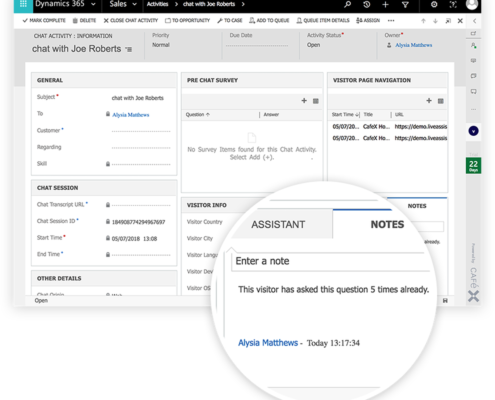The width and height of the screenshot is (495, 400).
Task: Open recent items history icon
Action: (366, 4)
